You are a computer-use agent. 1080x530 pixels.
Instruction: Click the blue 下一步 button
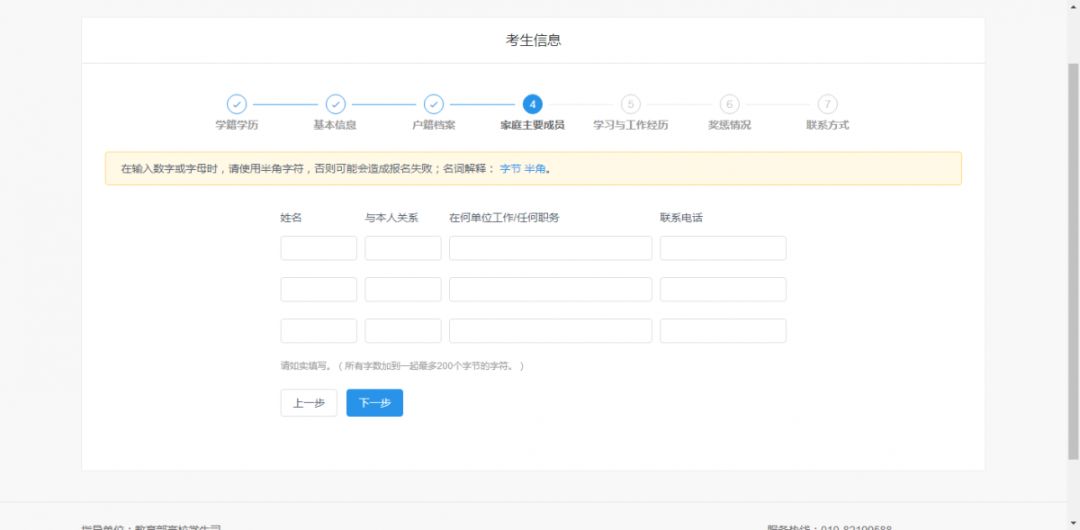pyautogui.click(x=375, y=403)
